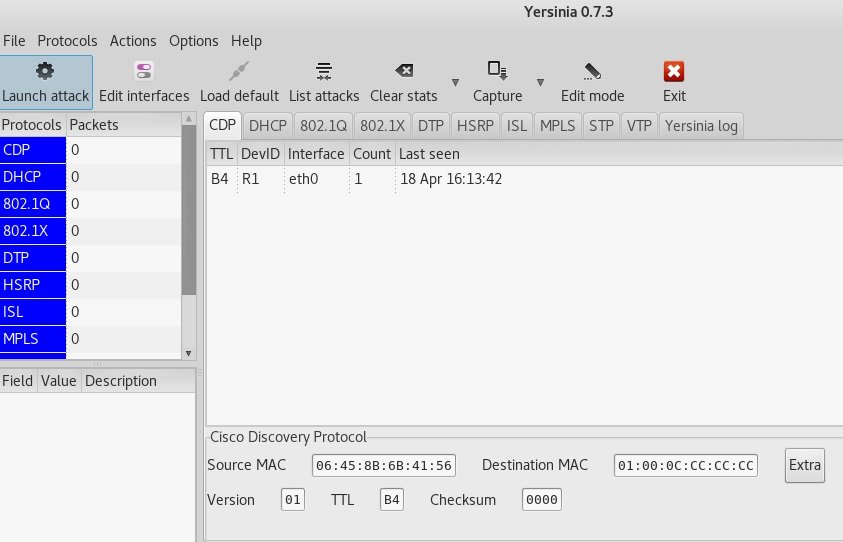Select DTP in the protocols list
This screenshot has height=542, width=843.
coord(33,258)
